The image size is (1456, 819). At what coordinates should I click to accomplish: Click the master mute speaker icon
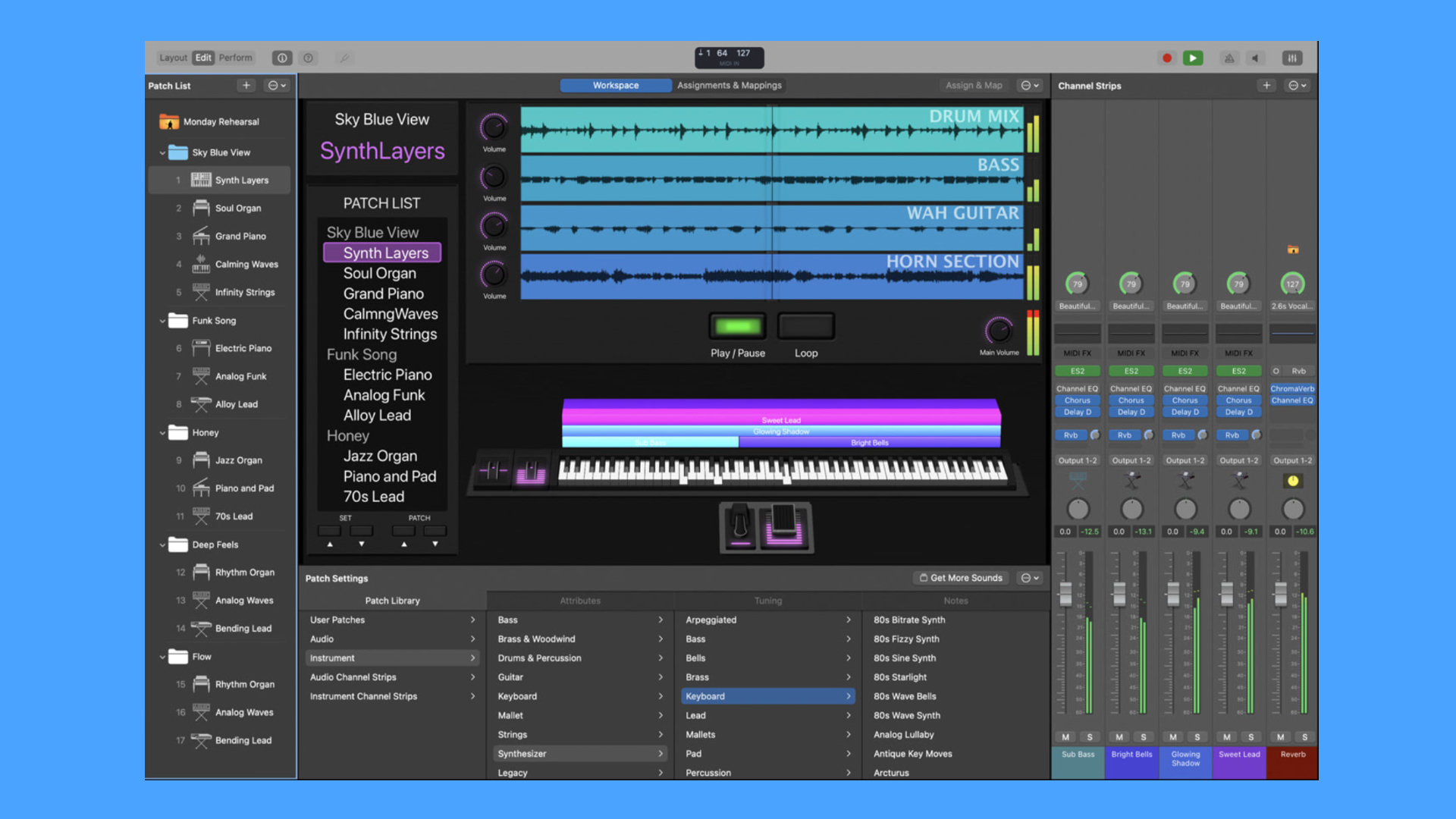1256,58
